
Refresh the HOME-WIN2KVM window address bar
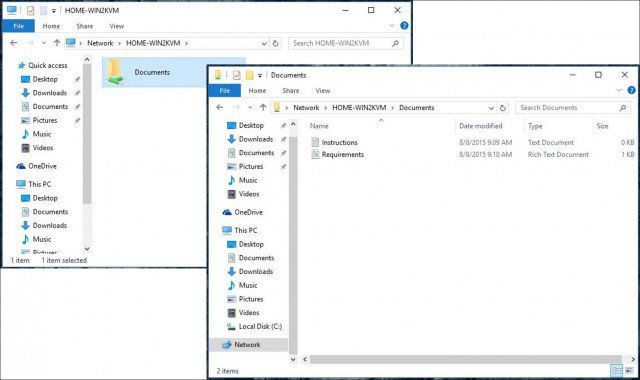[x=276, y=43]
